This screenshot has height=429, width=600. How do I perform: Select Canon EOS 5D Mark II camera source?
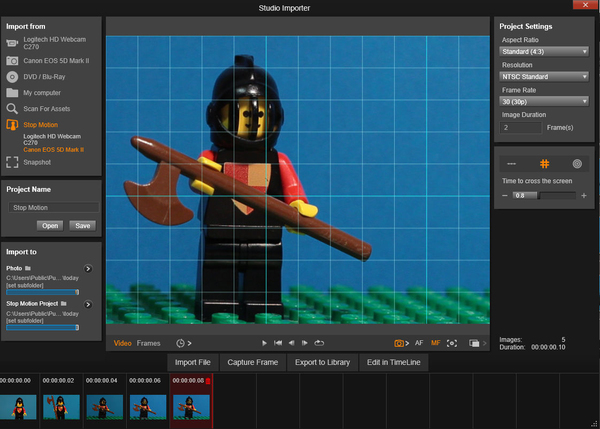(47, 60)
